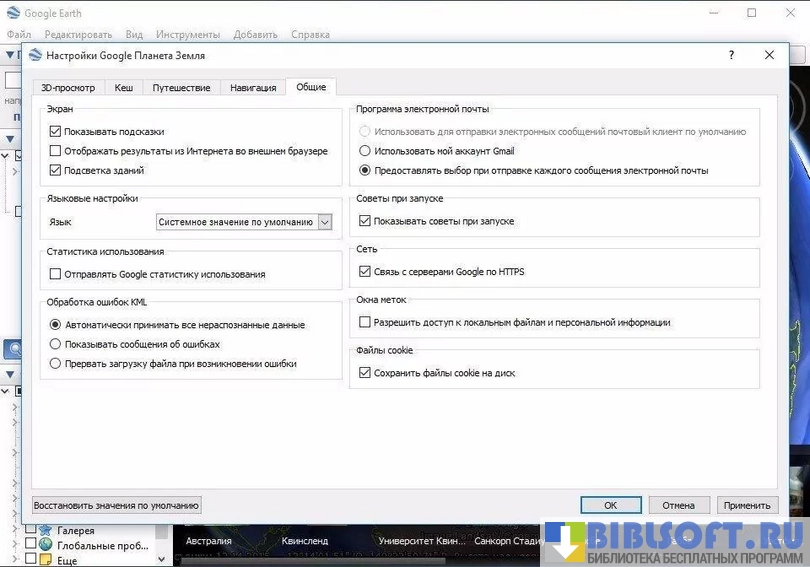
Task: Expand the Галерея tree node arrow
Action: point(14,530)
